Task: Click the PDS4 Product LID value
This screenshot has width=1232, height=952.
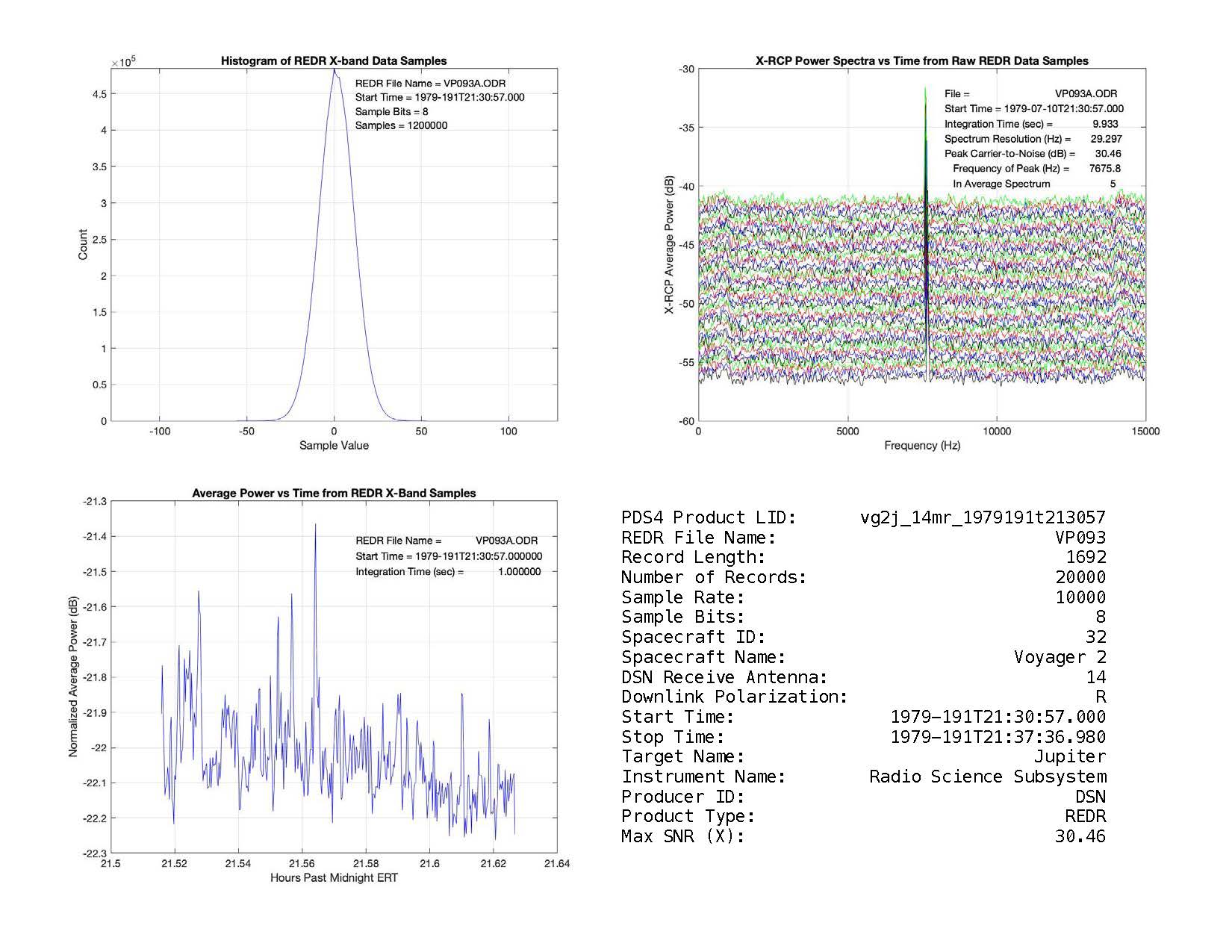Action: 983,517
